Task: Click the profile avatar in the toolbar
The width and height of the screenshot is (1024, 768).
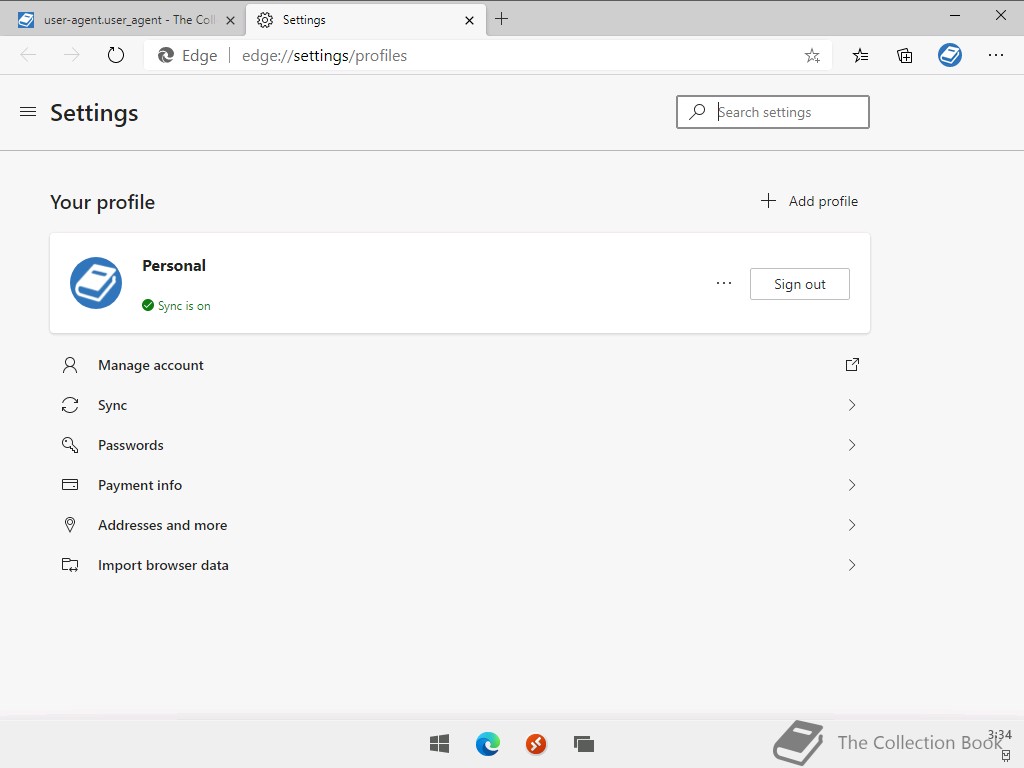Action: pyautogui.click(x=950, y=56)
